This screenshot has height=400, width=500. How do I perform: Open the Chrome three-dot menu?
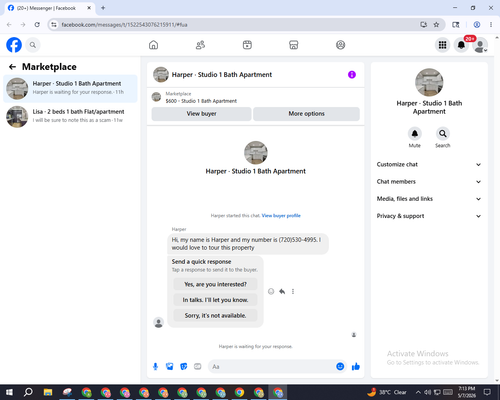tap(491, 25)
